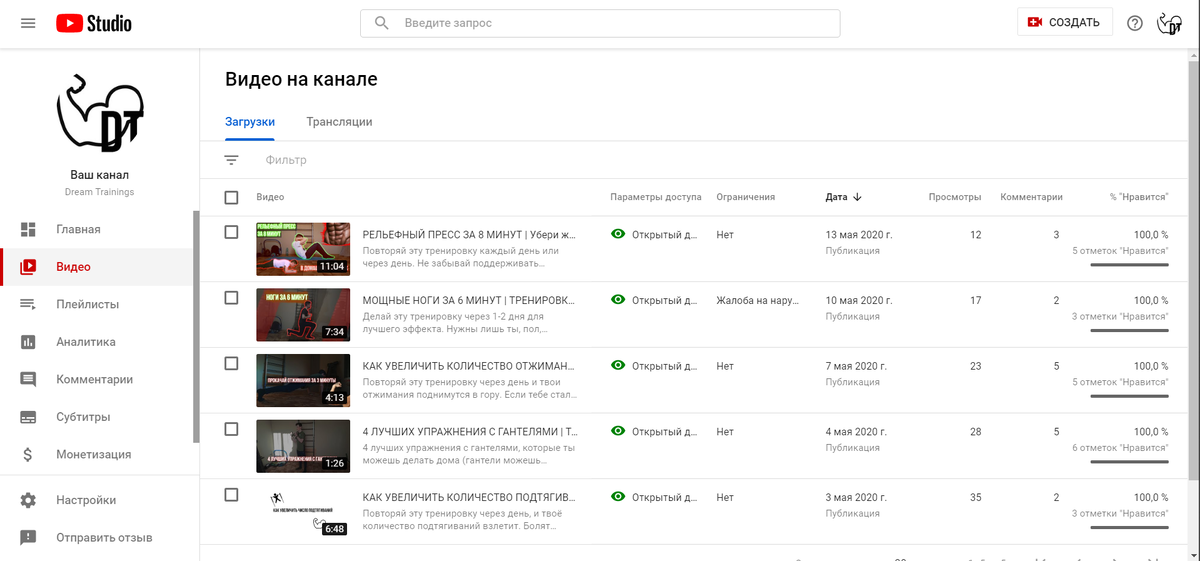Open the account avatar menu

tap(1169, 23)
